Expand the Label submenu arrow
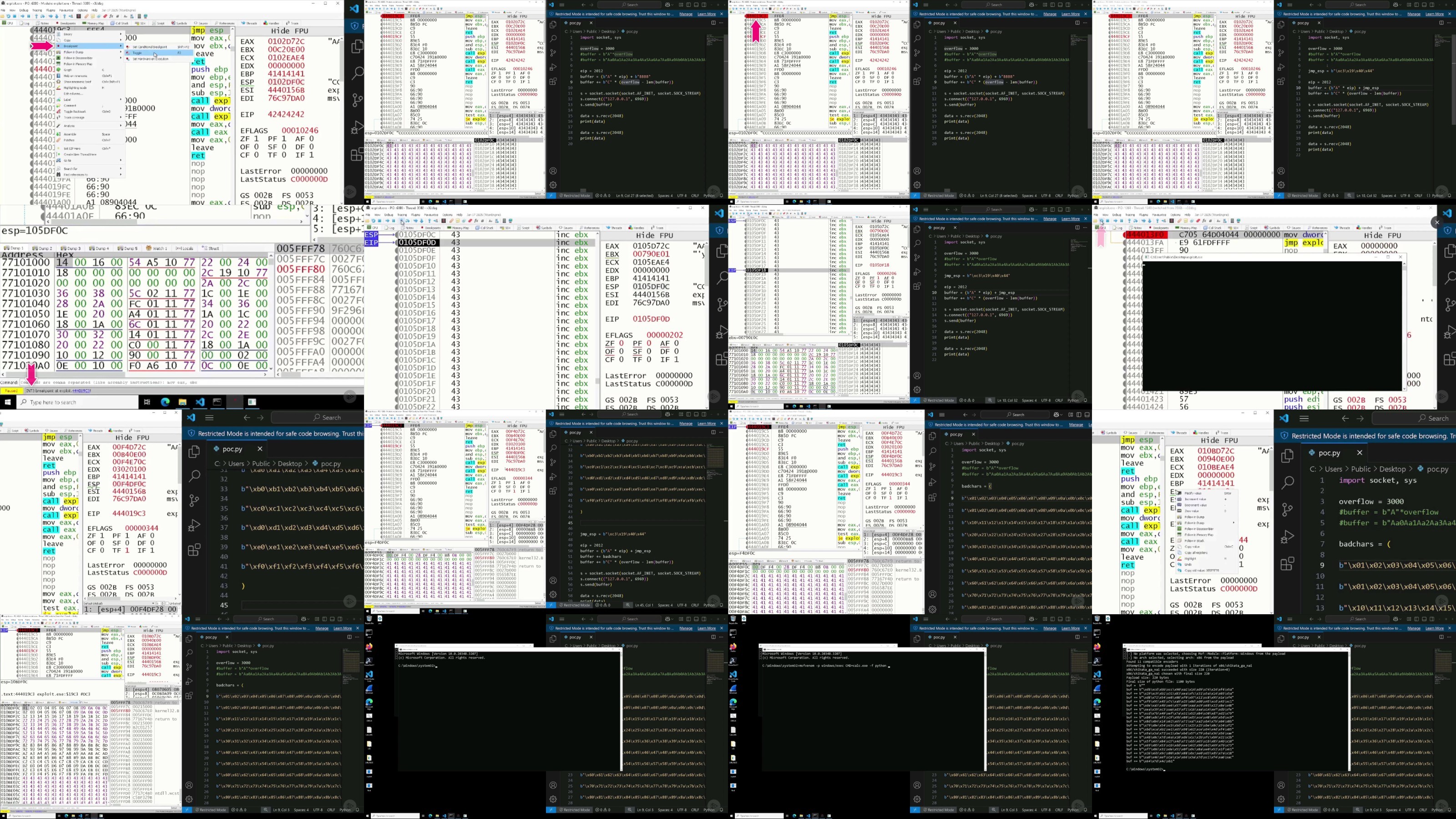 [x=121, y=100]
